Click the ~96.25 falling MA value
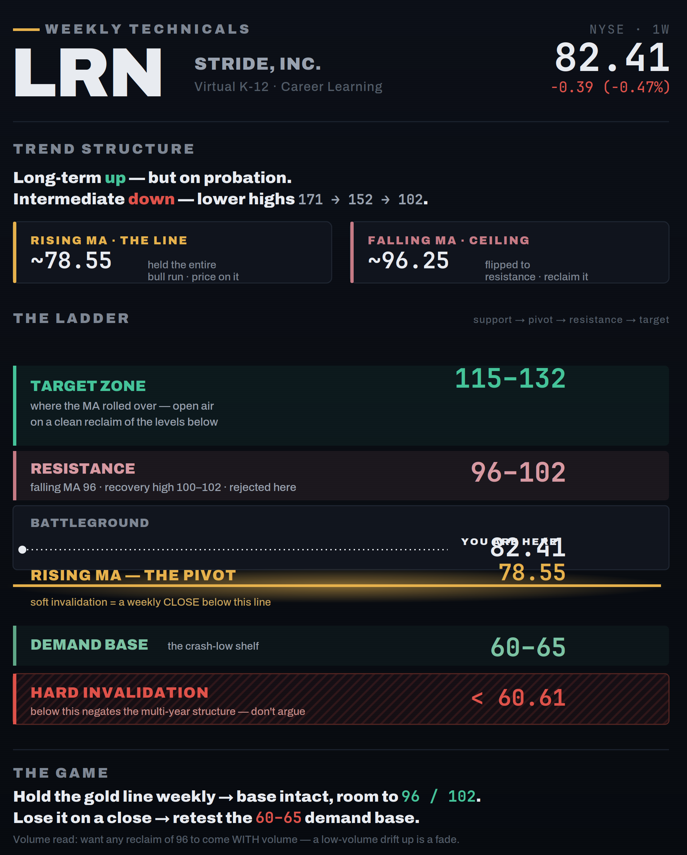Viewport: 687px width, 855px height. pos(408,261)
